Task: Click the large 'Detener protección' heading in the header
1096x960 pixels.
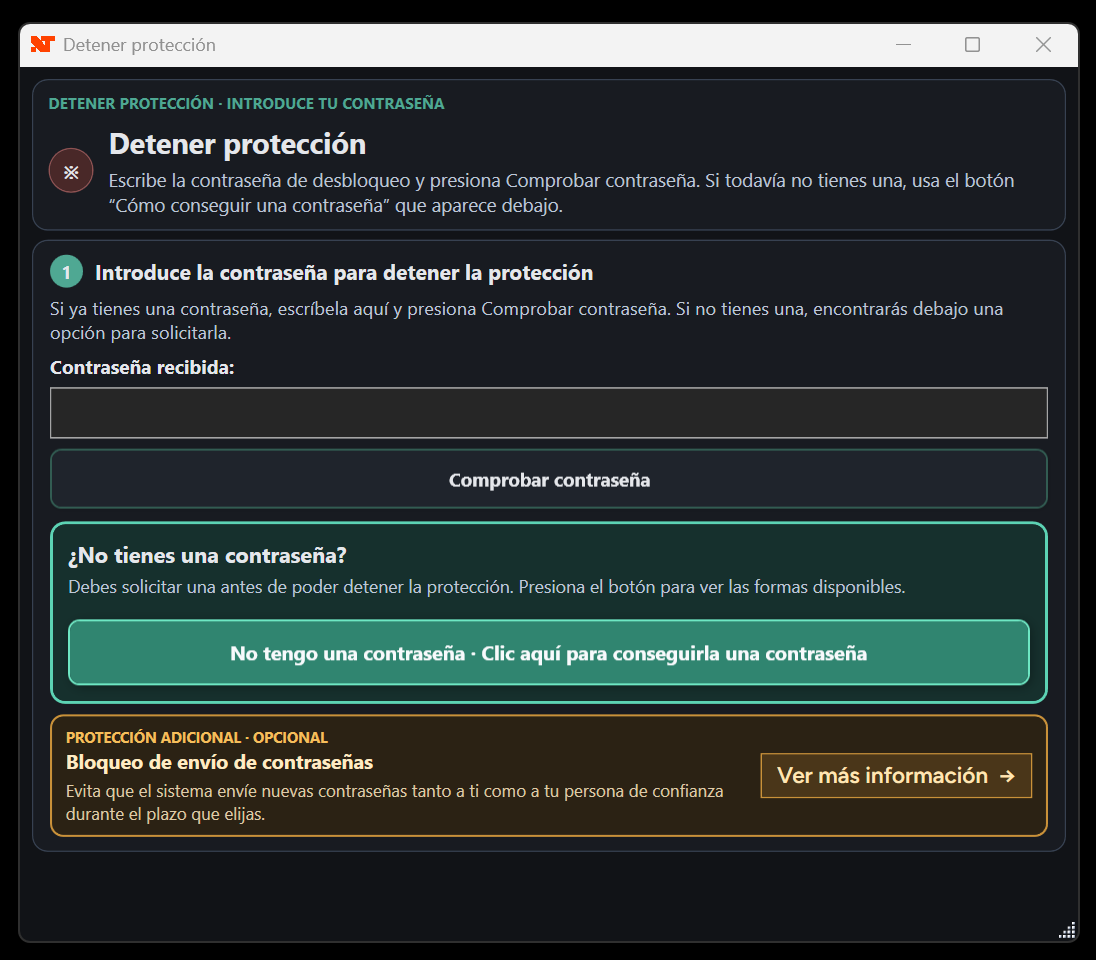Action: click(238, 145)
